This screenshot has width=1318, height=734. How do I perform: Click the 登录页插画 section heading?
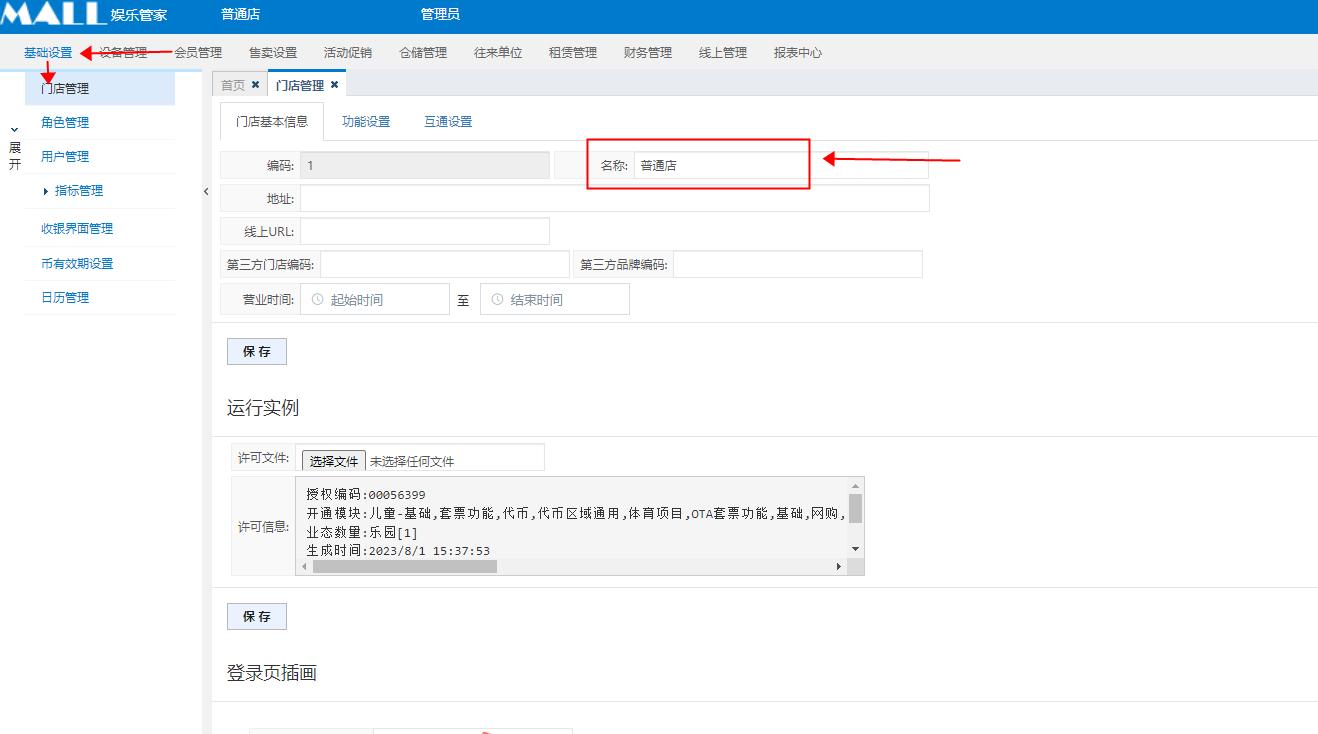pyautogui.click(x=272, y=673)
